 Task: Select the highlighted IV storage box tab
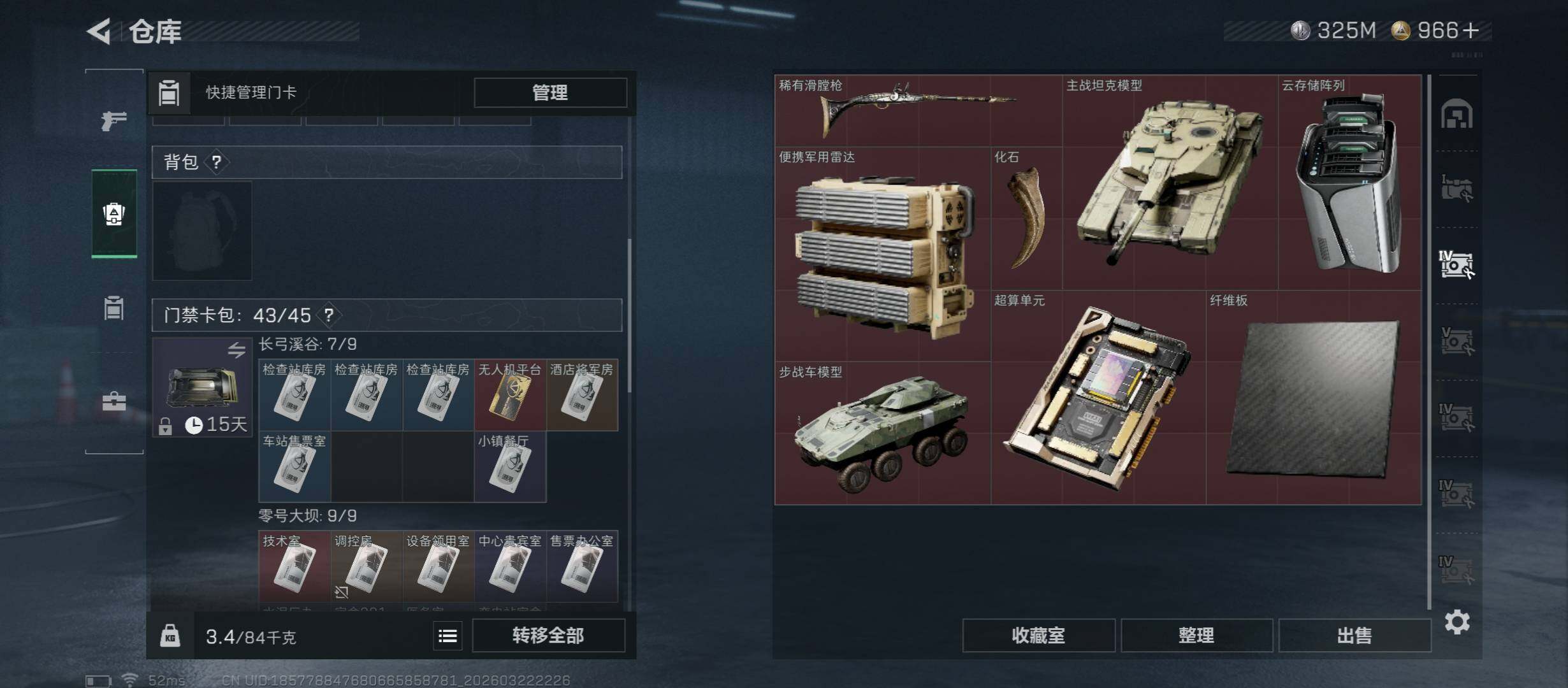1456,265
